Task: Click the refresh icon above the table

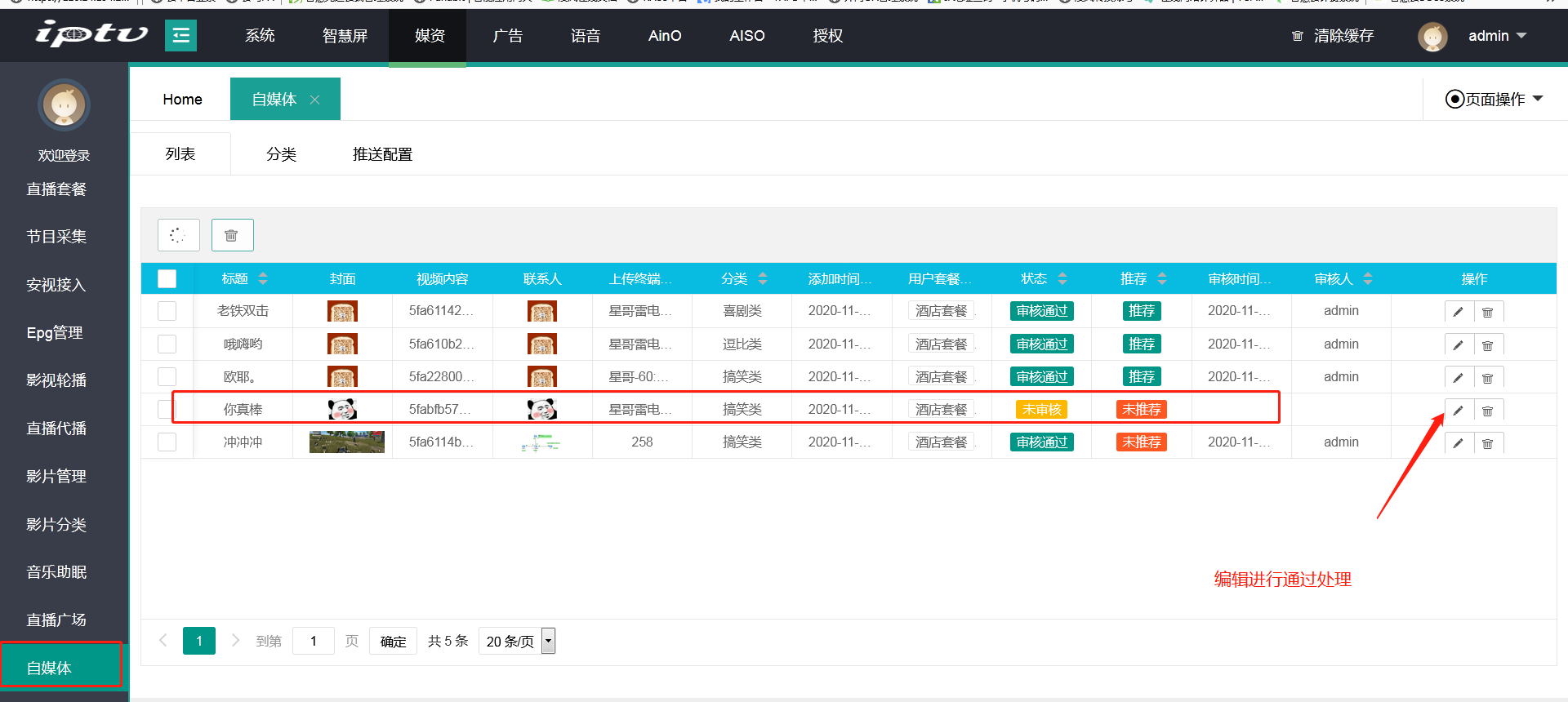Action: [178, 235]
